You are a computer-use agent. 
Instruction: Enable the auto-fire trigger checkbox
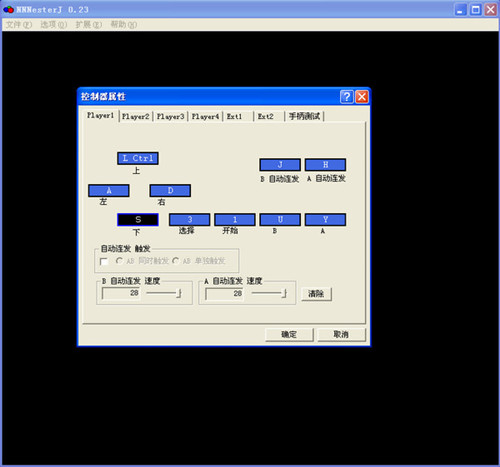pyautogui.click(x=104, y=262)
